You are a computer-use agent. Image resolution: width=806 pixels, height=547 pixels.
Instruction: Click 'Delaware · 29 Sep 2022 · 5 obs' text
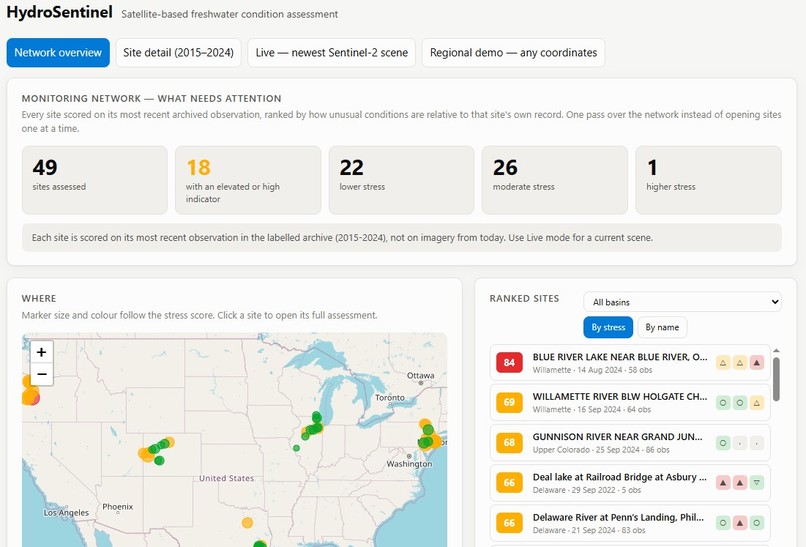pos(587,490)
